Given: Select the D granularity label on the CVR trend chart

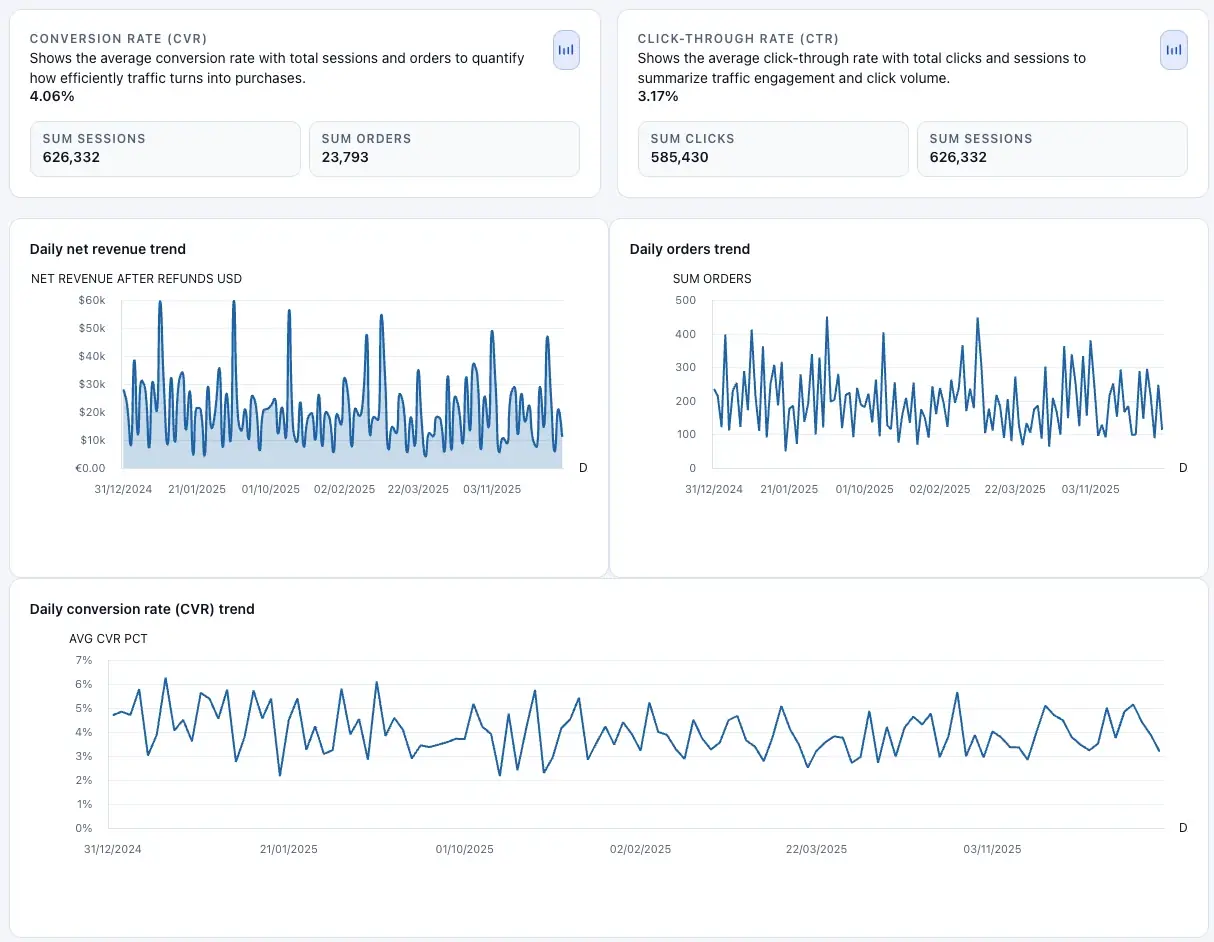Looking at the screenshot, I should [x=1183, y=827].
